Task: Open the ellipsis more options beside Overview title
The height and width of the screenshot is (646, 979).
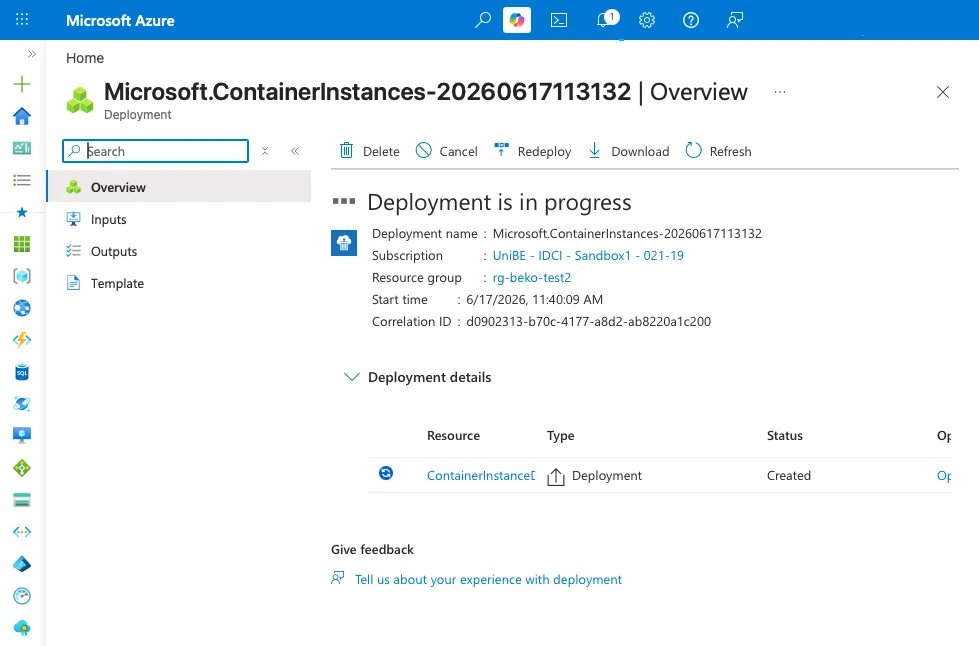Action: pos(780,92)
